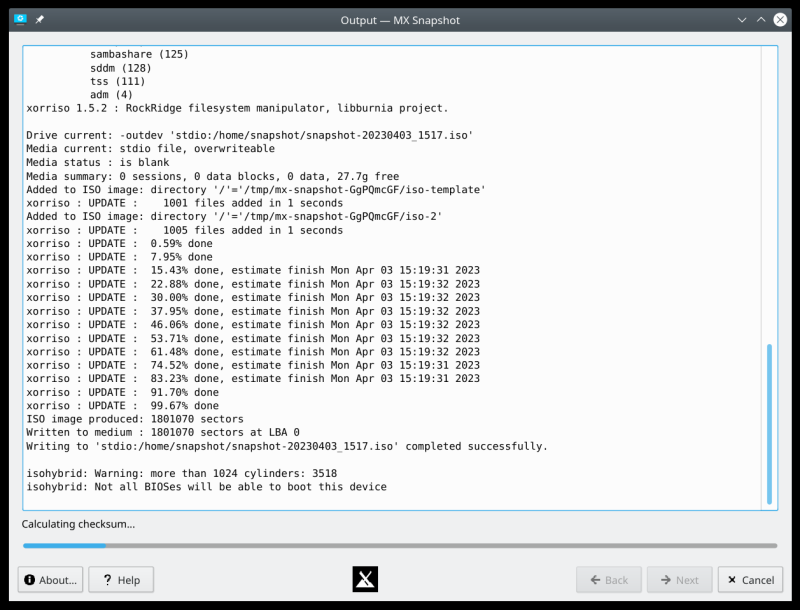Click the 'sddm (128)' group entry
800x610 pixels.
point(121,68)
